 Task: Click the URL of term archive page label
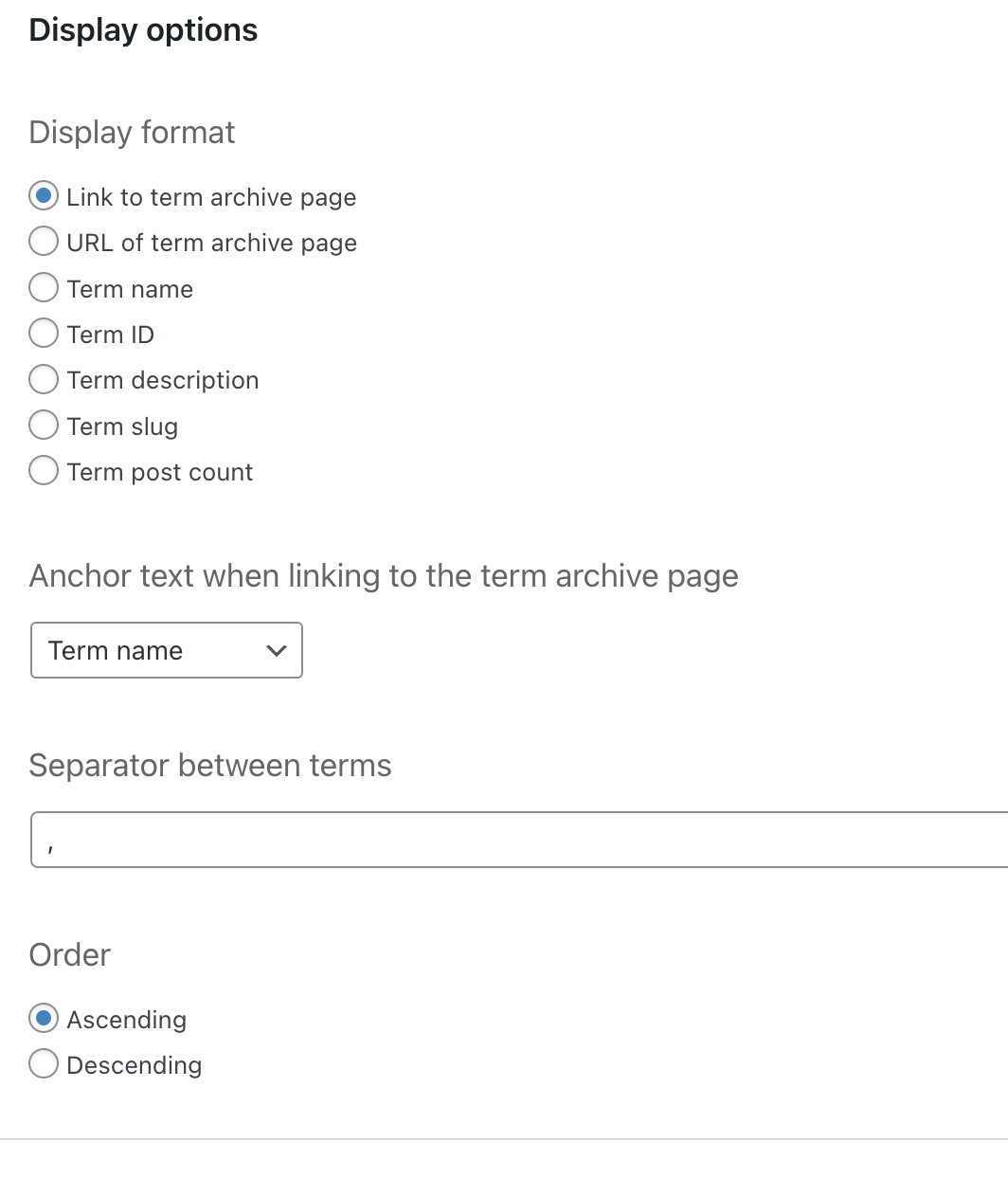(x=212, y=243)
